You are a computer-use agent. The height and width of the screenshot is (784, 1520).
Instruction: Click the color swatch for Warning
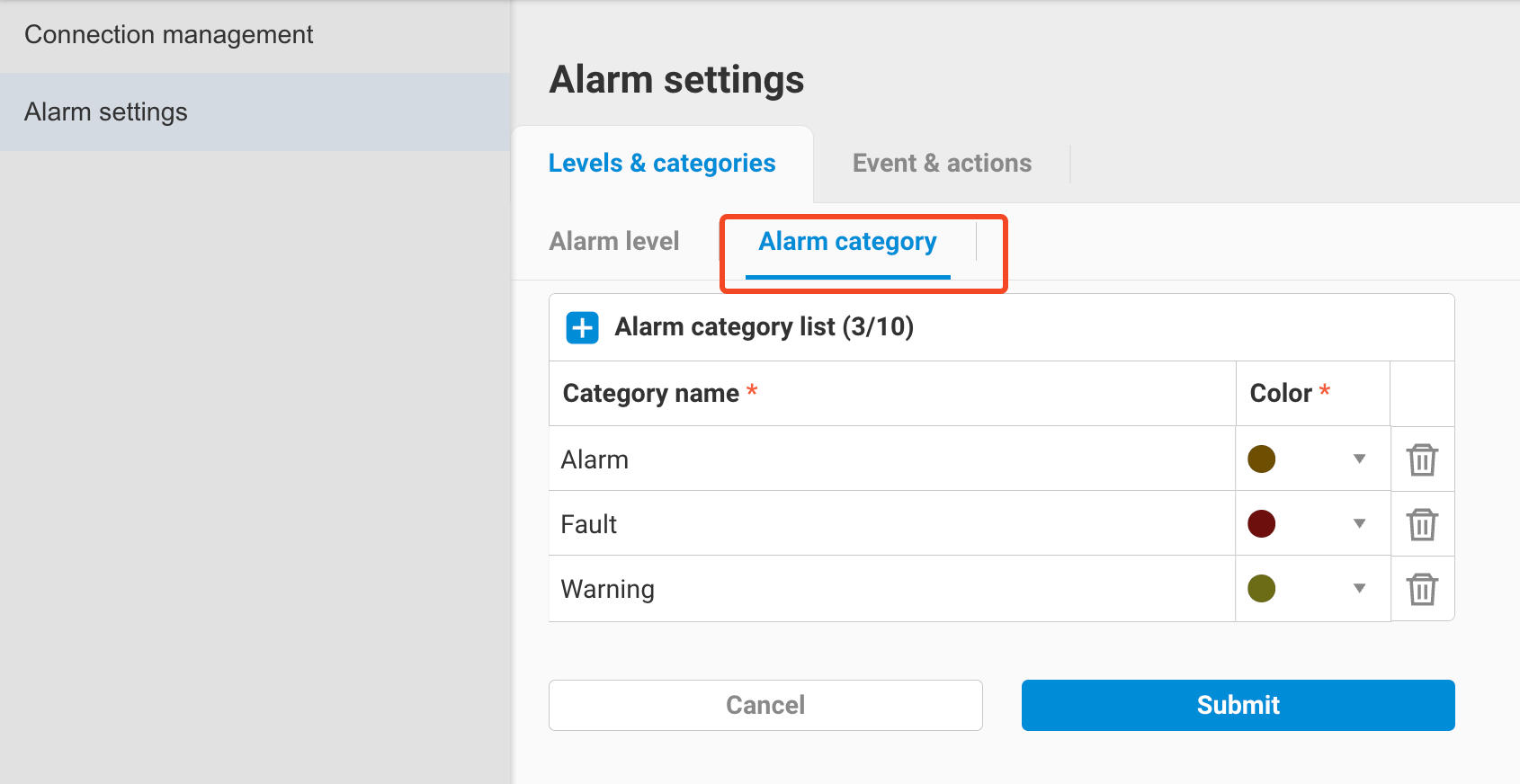[1261, 589]
